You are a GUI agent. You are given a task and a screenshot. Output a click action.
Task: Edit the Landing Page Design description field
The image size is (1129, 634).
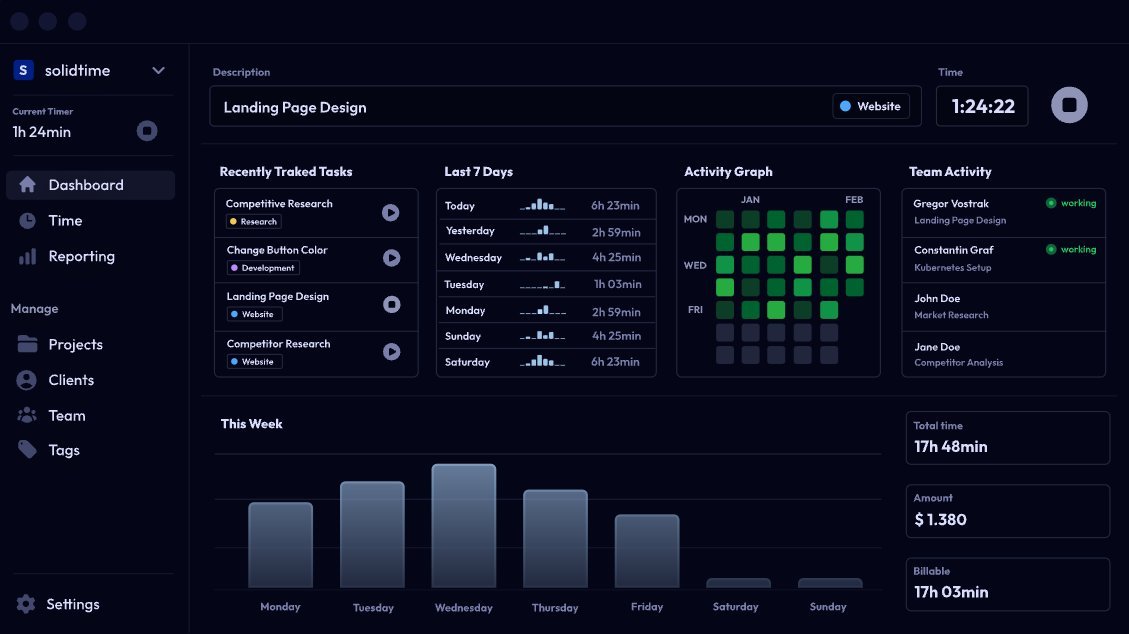click(x=500, y=107)
